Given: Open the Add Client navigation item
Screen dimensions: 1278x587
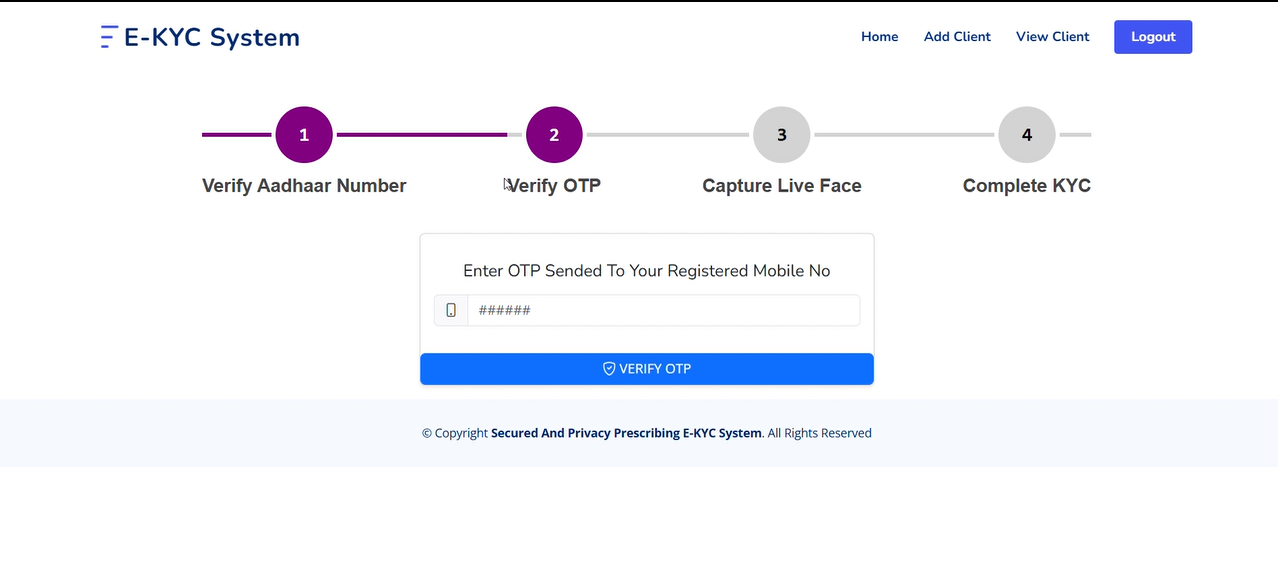Looking at the screenshot, I should click(x=957, y=36).
